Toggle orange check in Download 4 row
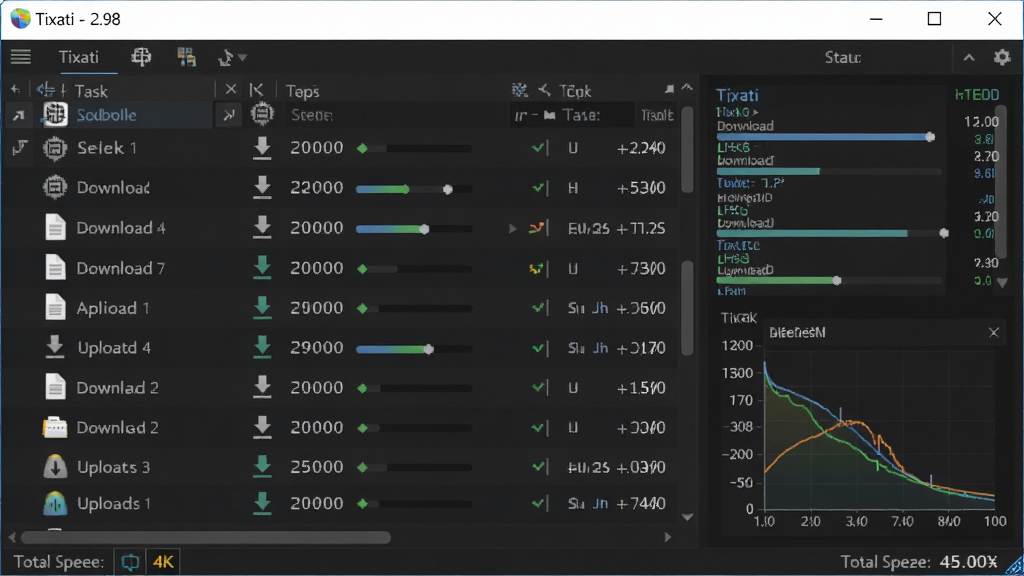The image size is (1024, 576). tap(537, 228)
